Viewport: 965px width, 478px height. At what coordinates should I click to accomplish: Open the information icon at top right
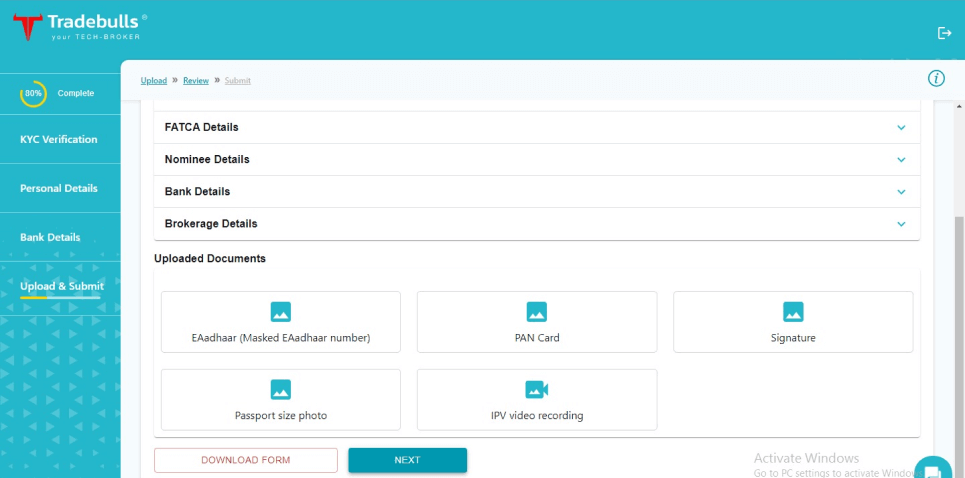click(x=936, y=79)
